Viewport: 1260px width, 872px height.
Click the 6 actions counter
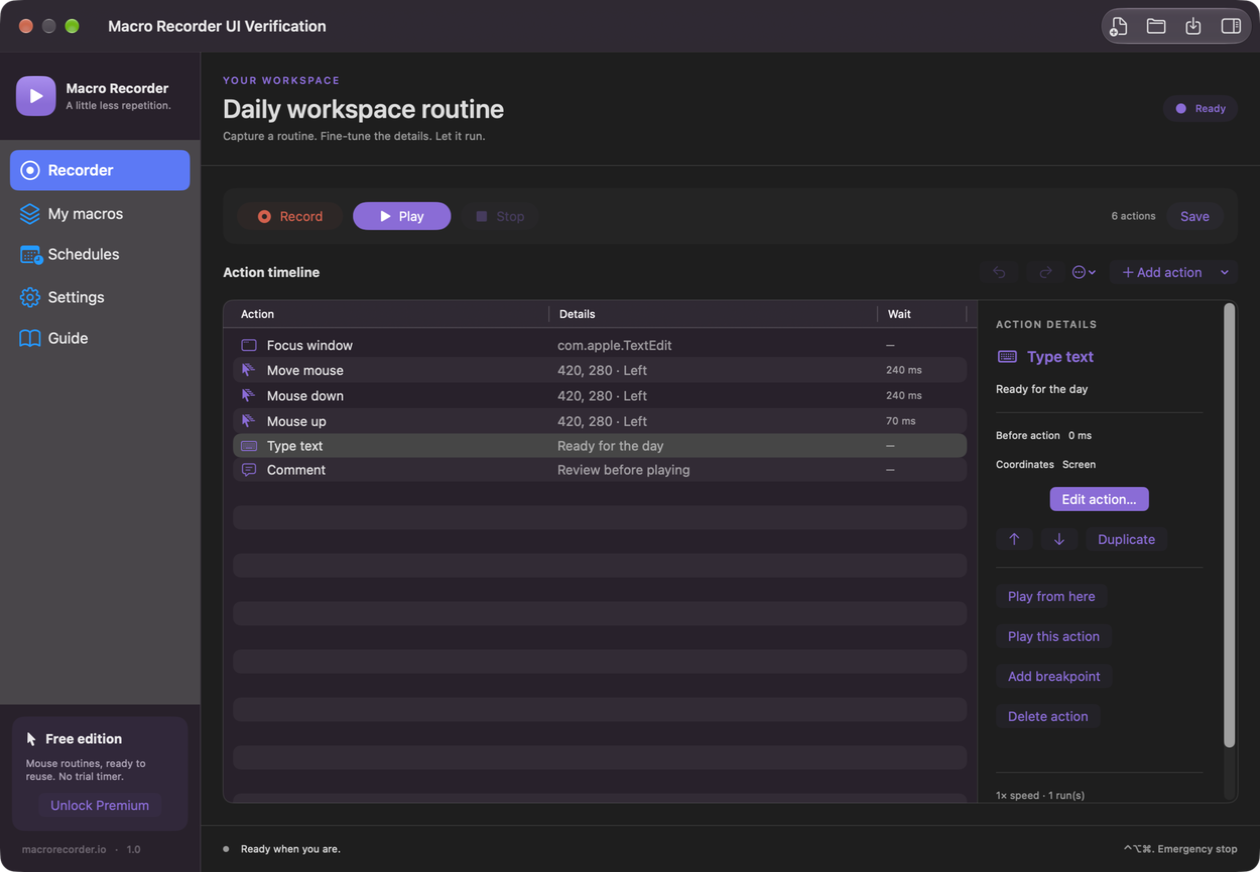pyautogui.click(x=1133, y=216)
